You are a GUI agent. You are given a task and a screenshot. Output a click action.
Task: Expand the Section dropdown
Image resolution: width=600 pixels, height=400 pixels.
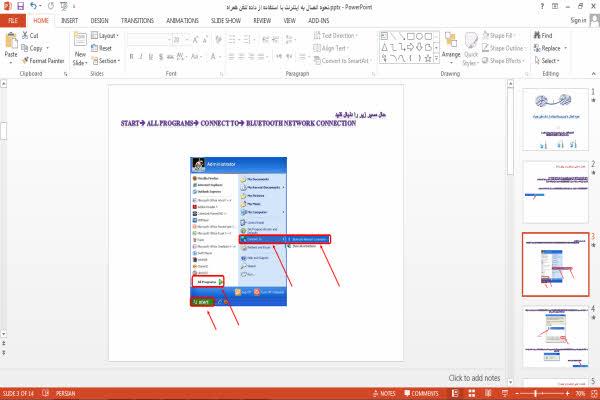[x=106, y=60]
